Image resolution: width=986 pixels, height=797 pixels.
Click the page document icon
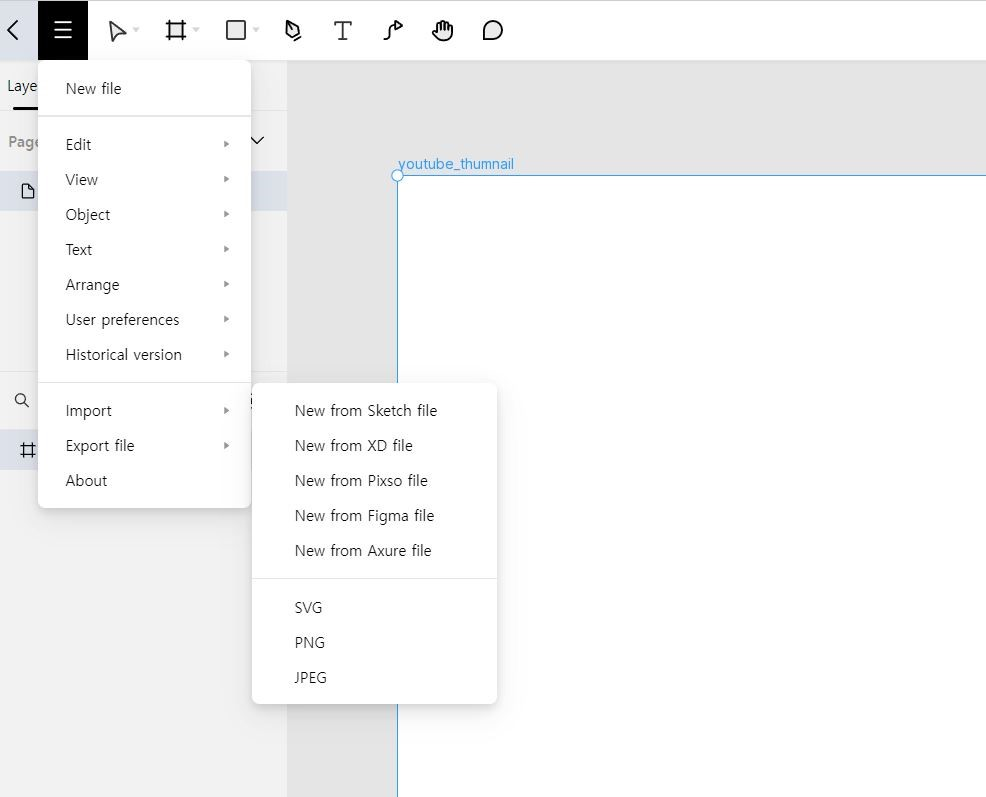[28, 191]
